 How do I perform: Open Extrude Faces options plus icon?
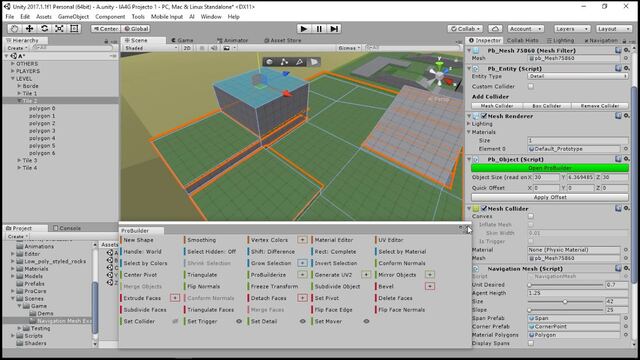(175, 298)
